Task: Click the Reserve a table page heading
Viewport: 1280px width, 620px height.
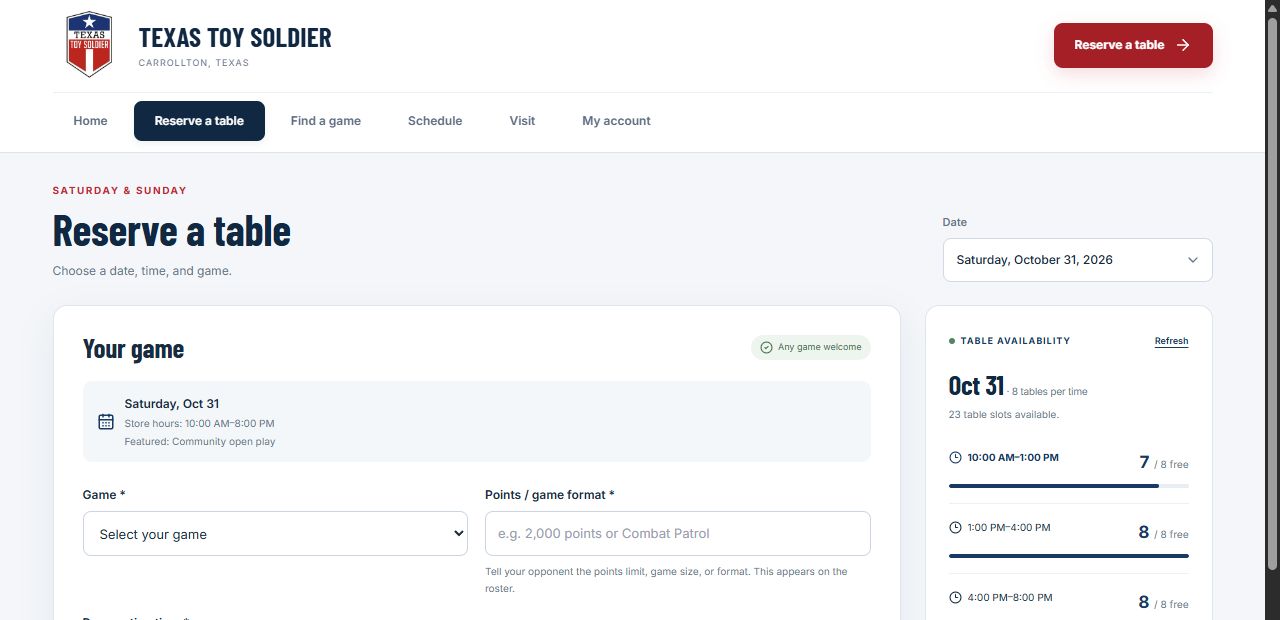Action: (x=172, y=231)
